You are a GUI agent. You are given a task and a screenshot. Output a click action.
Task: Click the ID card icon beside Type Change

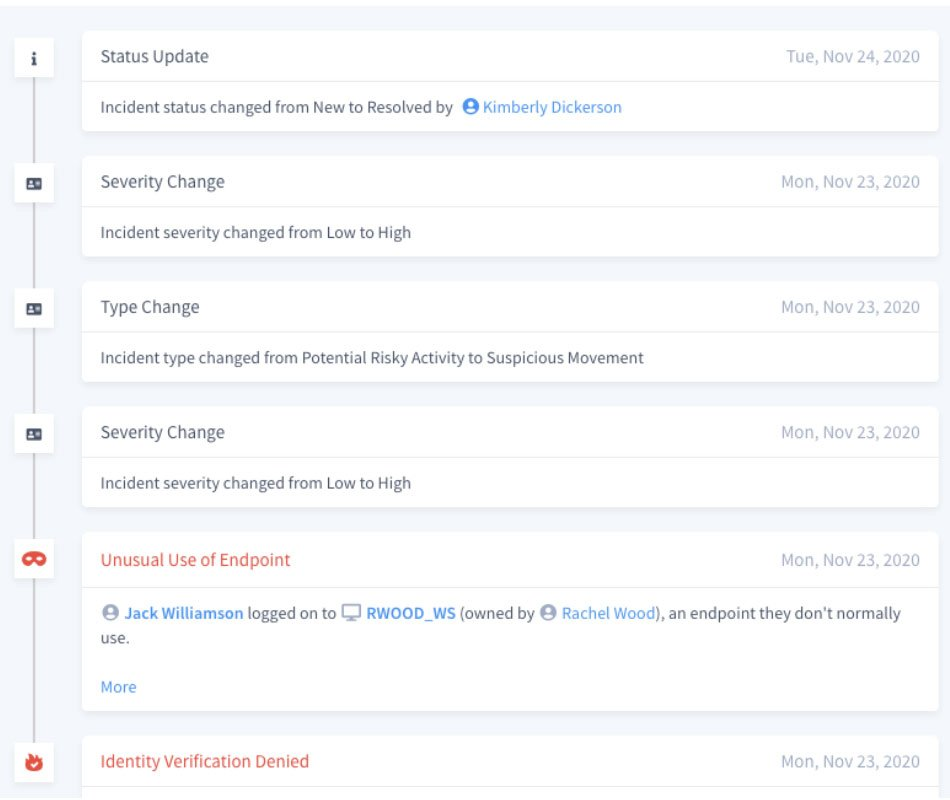point(34,309)
